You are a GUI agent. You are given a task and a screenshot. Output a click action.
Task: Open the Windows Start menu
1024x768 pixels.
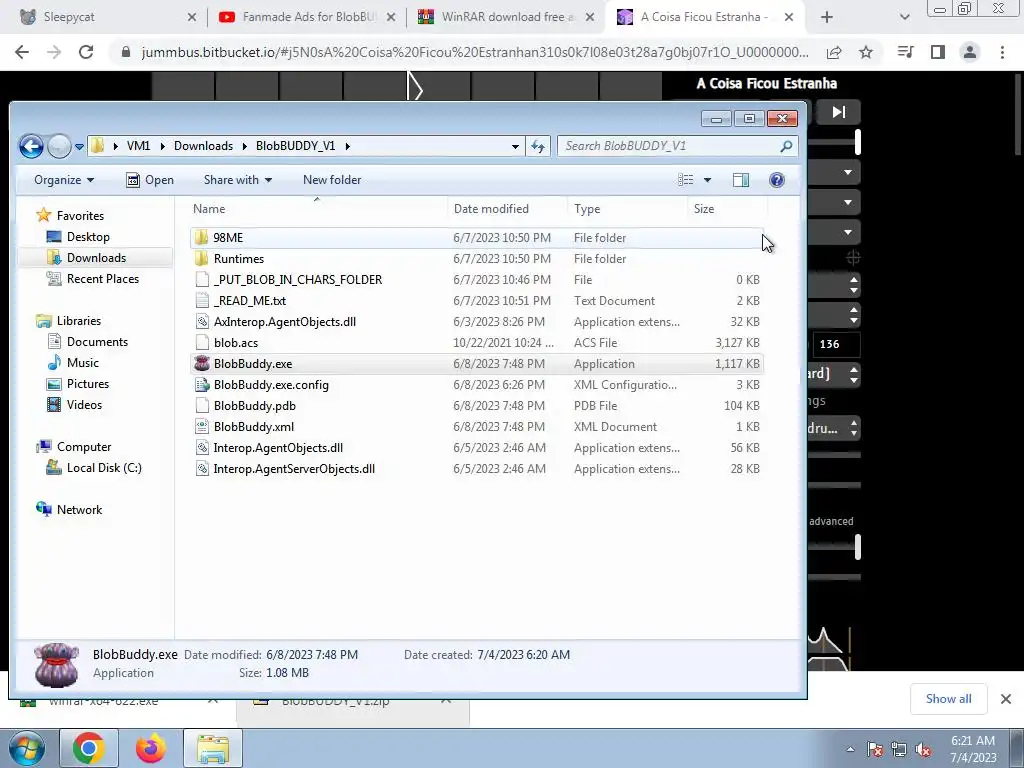tap(27, 748)
